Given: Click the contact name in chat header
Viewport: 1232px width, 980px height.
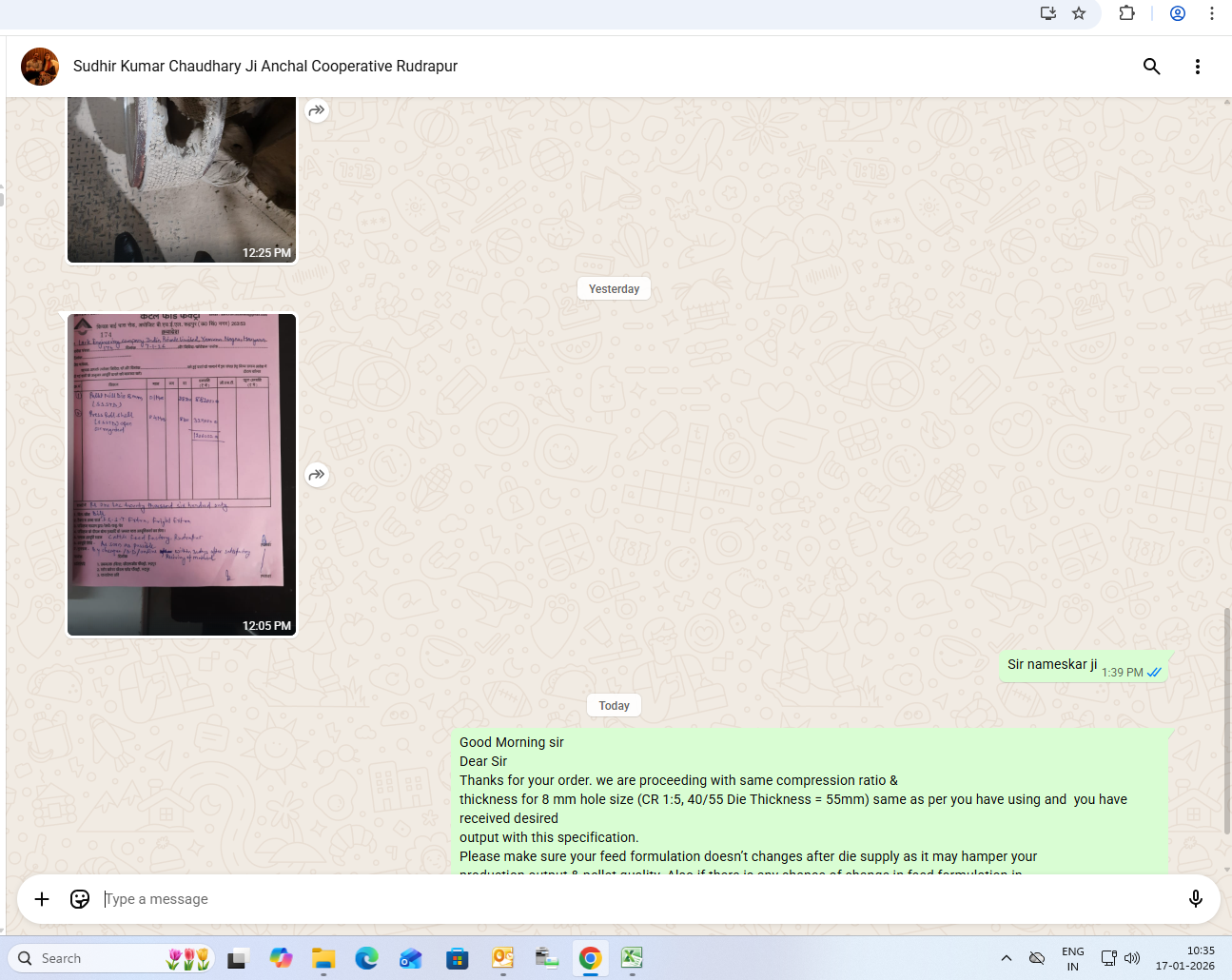Looking at the screenshot, I should [x=265, y=67].
